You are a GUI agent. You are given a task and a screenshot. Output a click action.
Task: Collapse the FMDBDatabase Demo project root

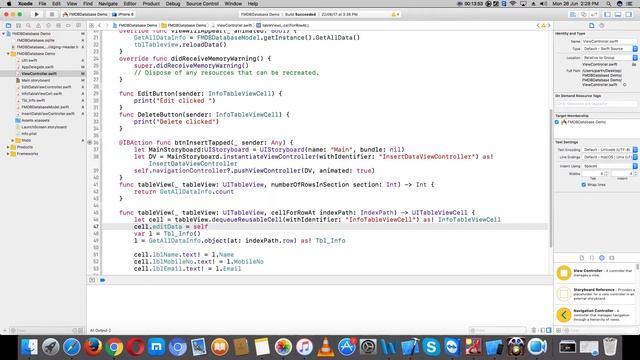4,34
